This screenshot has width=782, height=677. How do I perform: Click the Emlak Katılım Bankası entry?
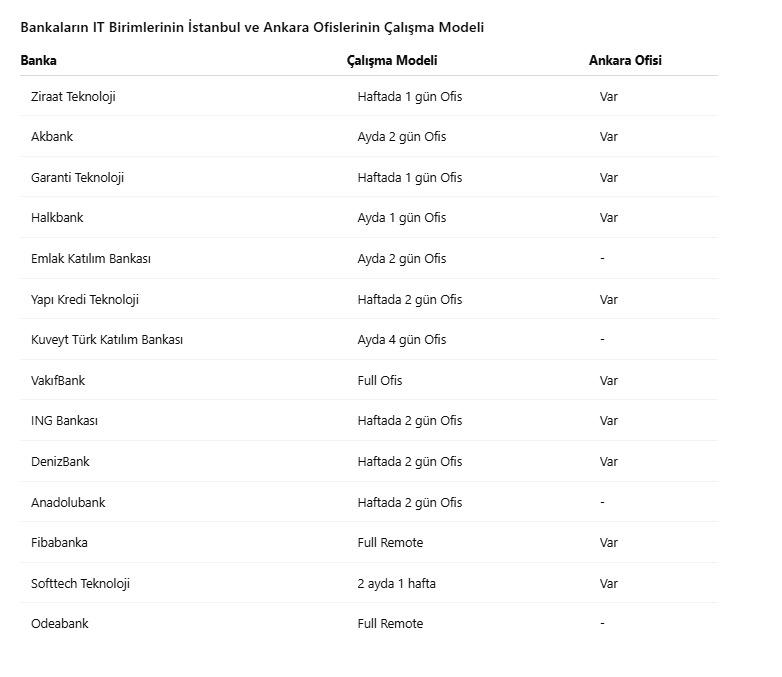pos(91,259)
